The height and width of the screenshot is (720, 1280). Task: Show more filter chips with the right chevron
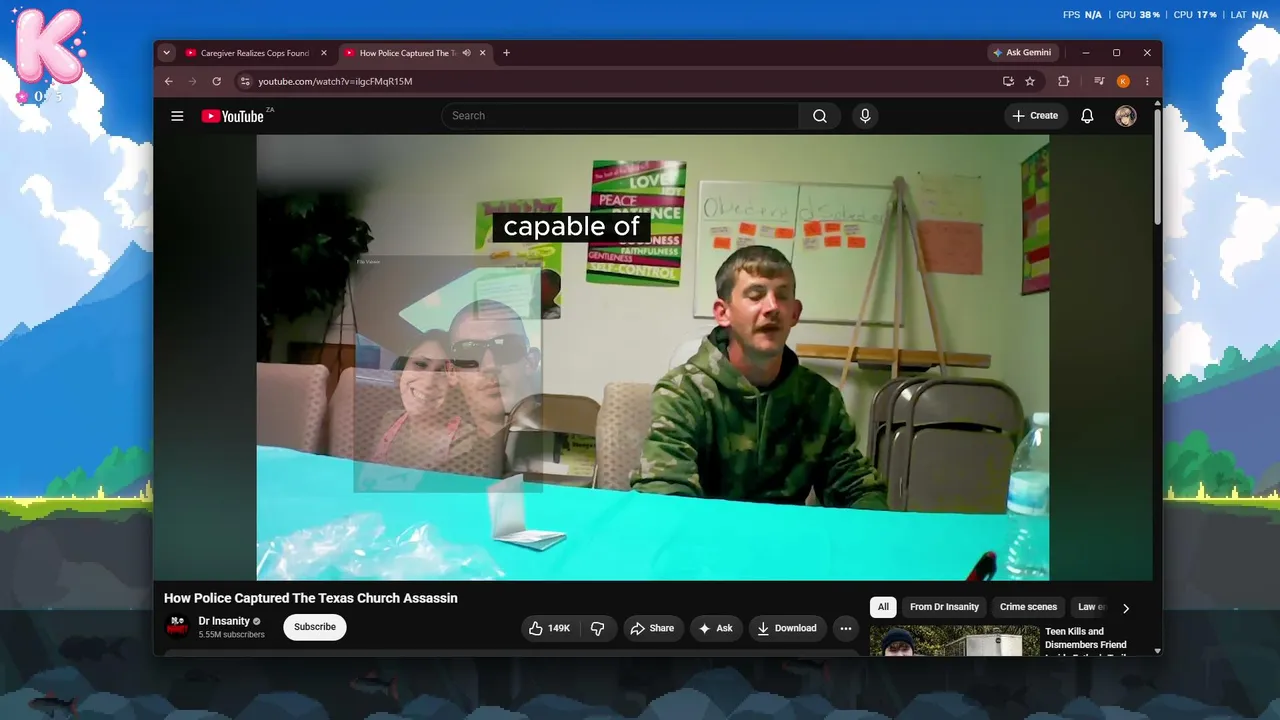(1126, 608)
